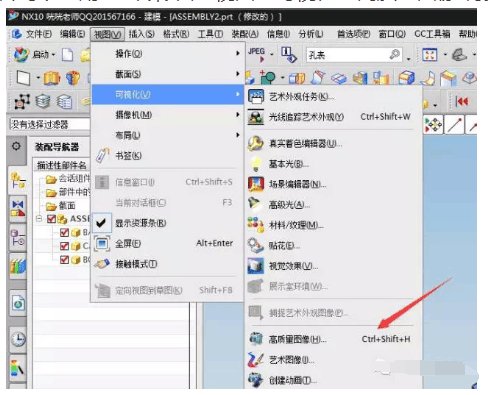Open the 插入 Insert menu

tap(142, 34)
